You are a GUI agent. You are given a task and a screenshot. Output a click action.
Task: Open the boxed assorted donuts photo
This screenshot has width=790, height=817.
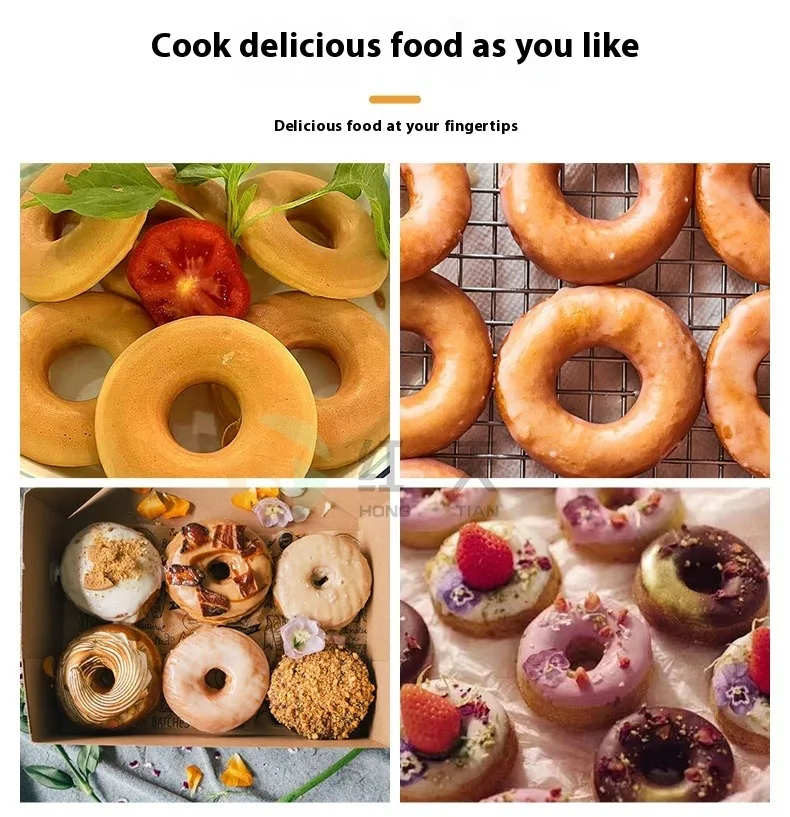pos(205,645)
